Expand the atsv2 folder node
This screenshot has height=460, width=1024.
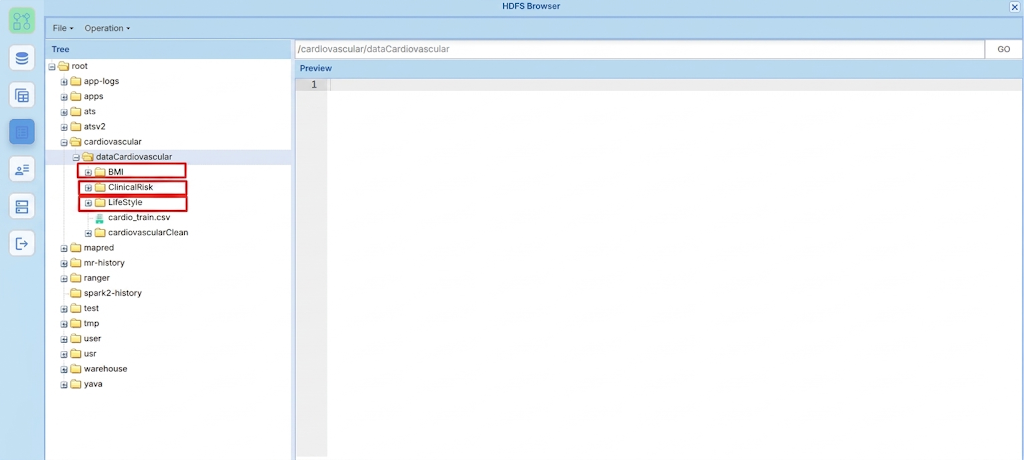(x=64, y=127)
